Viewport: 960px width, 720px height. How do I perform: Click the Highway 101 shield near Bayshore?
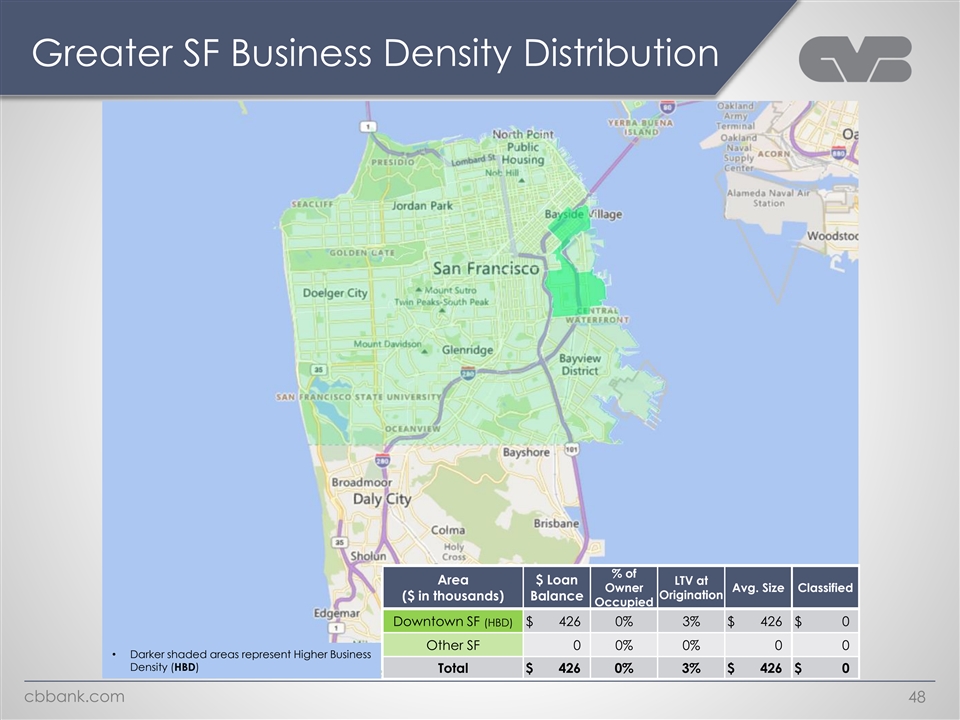571,449
